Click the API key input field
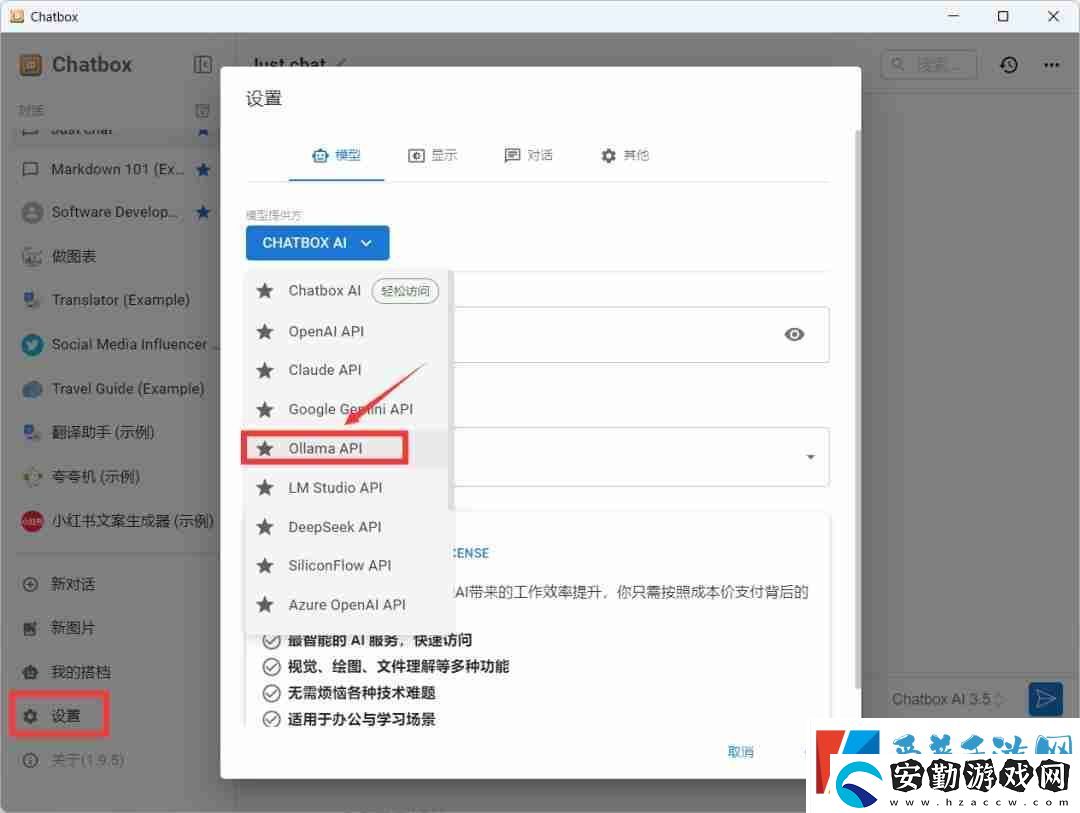The width and height of the screenshot is (1080, 813). 641,334
